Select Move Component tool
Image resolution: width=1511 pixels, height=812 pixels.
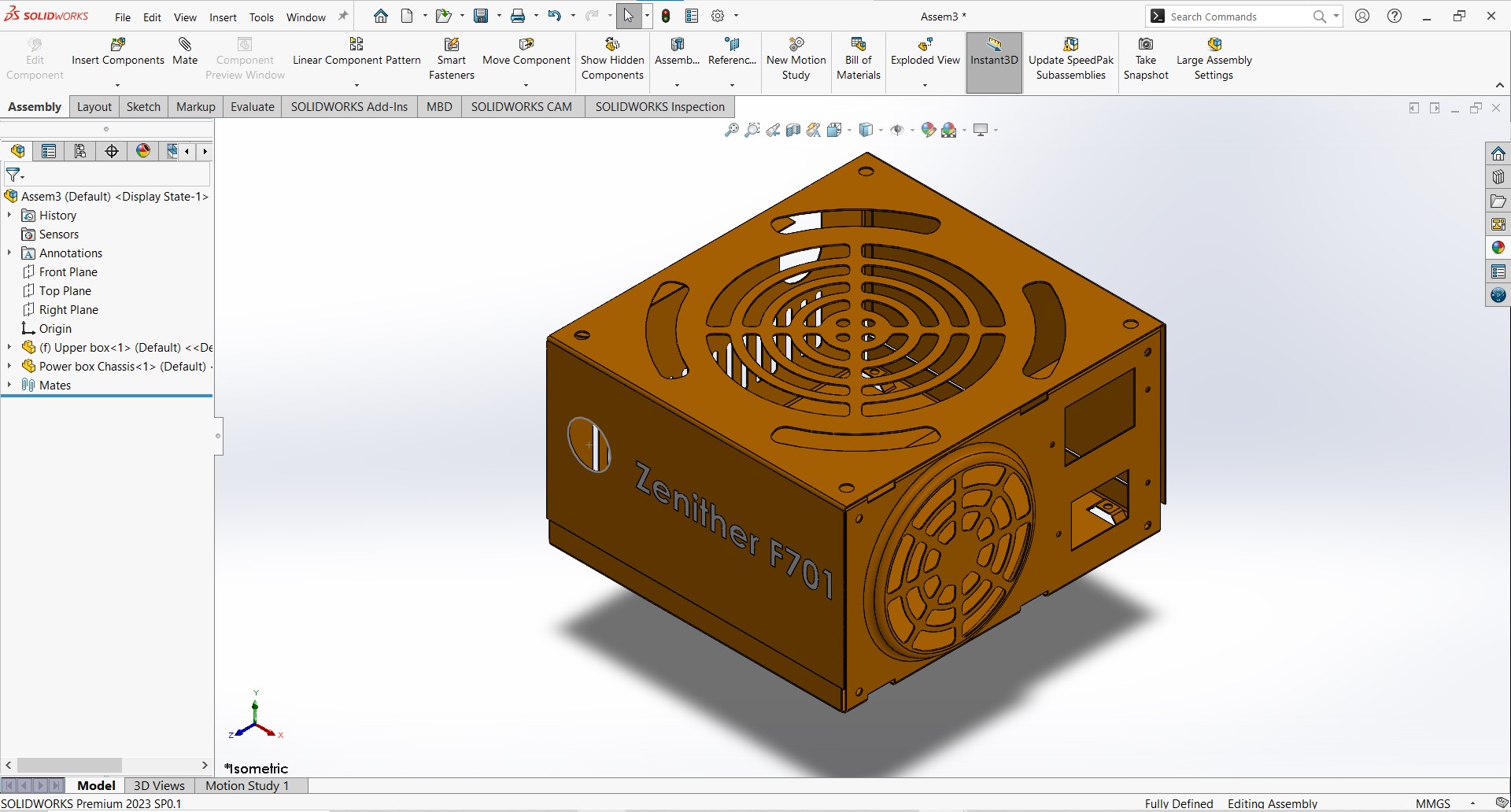click(526, 52)
